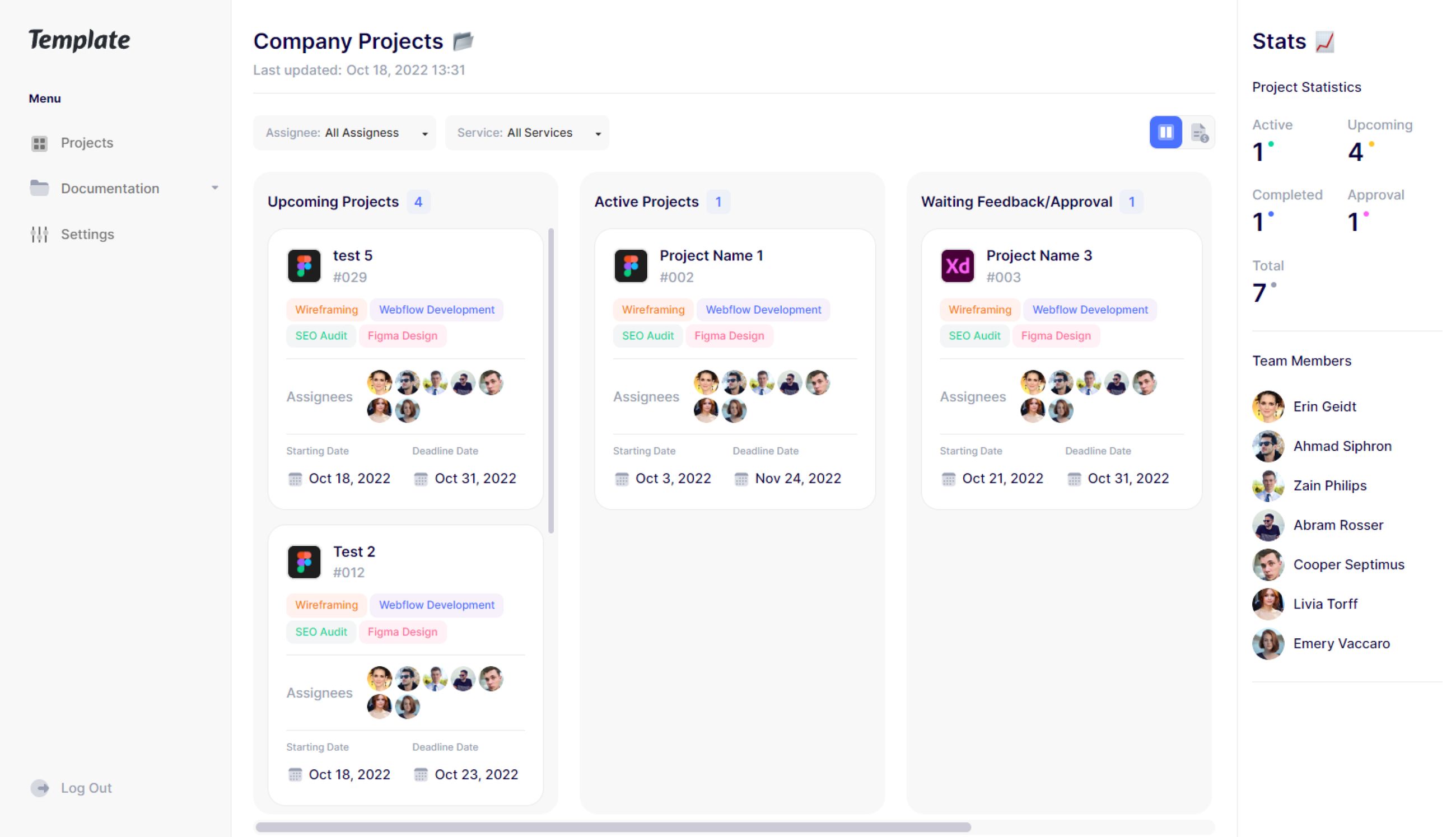Open the Service: All Services dropdown
Viewport: 1456px width, 837px height.
click(526, 132)
